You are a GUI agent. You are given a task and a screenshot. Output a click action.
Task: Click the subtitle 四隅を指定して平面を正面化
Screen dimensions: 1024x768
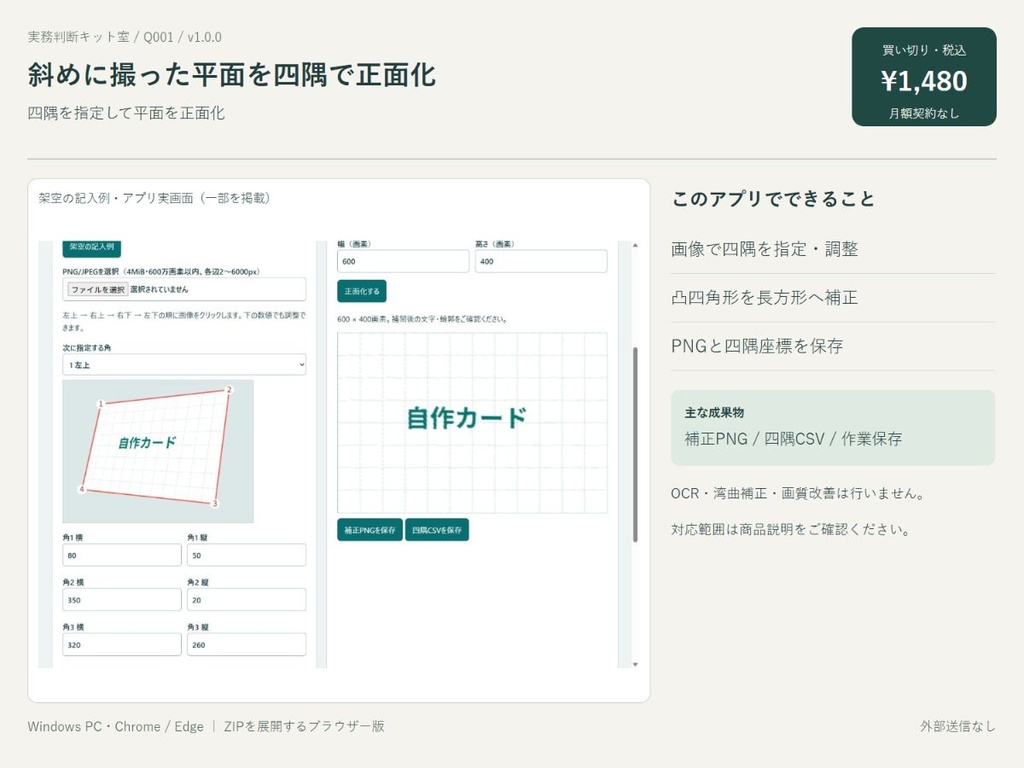pos(126,113)
